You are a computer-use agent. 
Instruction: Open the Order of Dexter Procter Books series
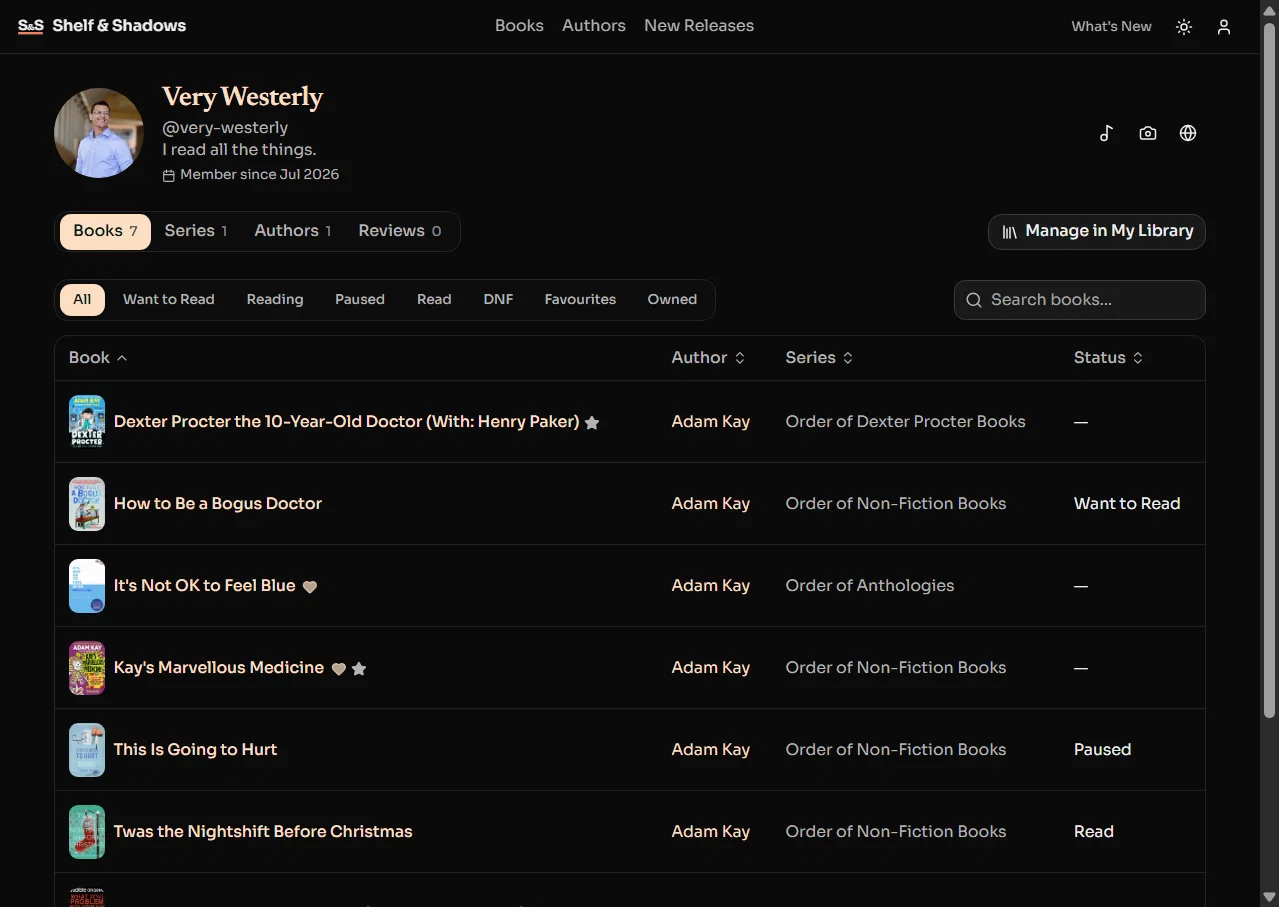pos(906,422)
